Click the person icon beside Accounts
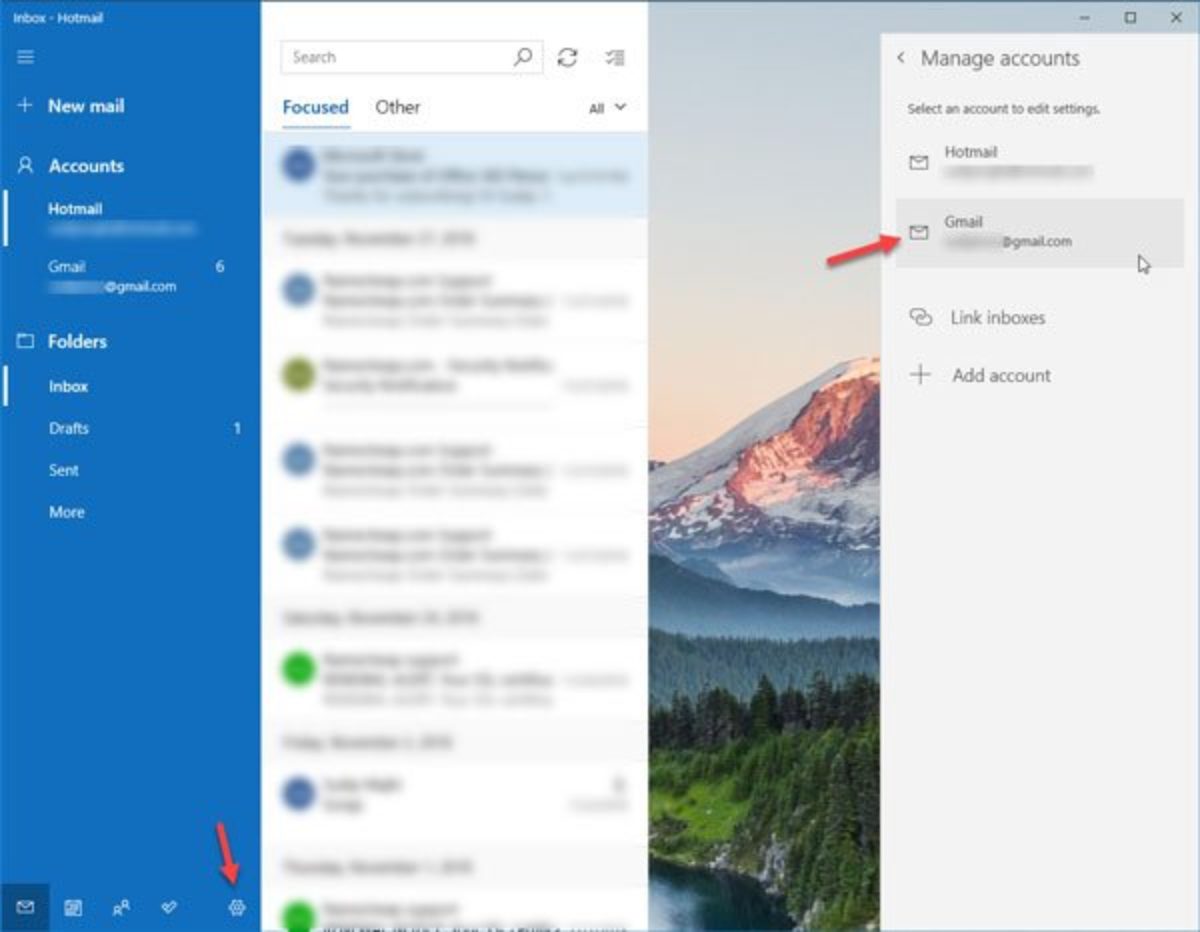This screenshot has width=1200, height=932. [x=26, y=166]
